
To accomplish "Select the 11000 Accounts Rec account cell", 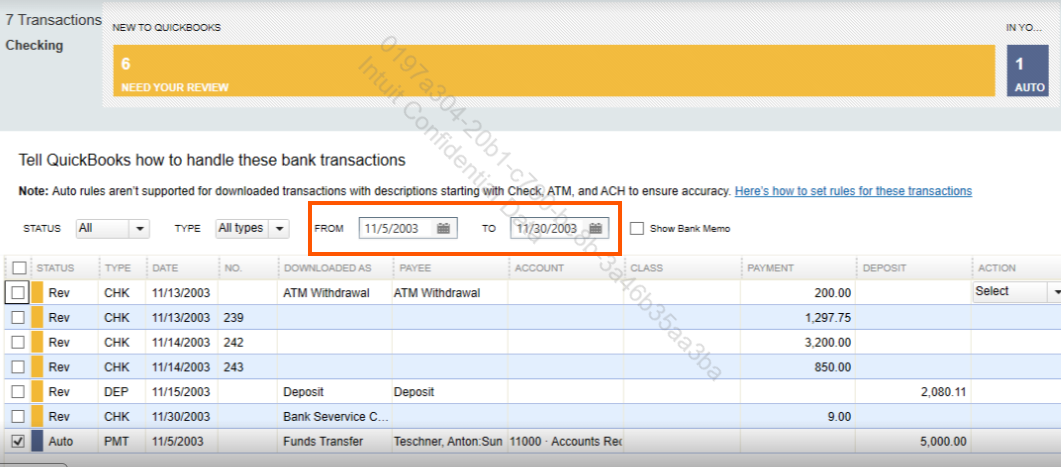I will 566,442.
